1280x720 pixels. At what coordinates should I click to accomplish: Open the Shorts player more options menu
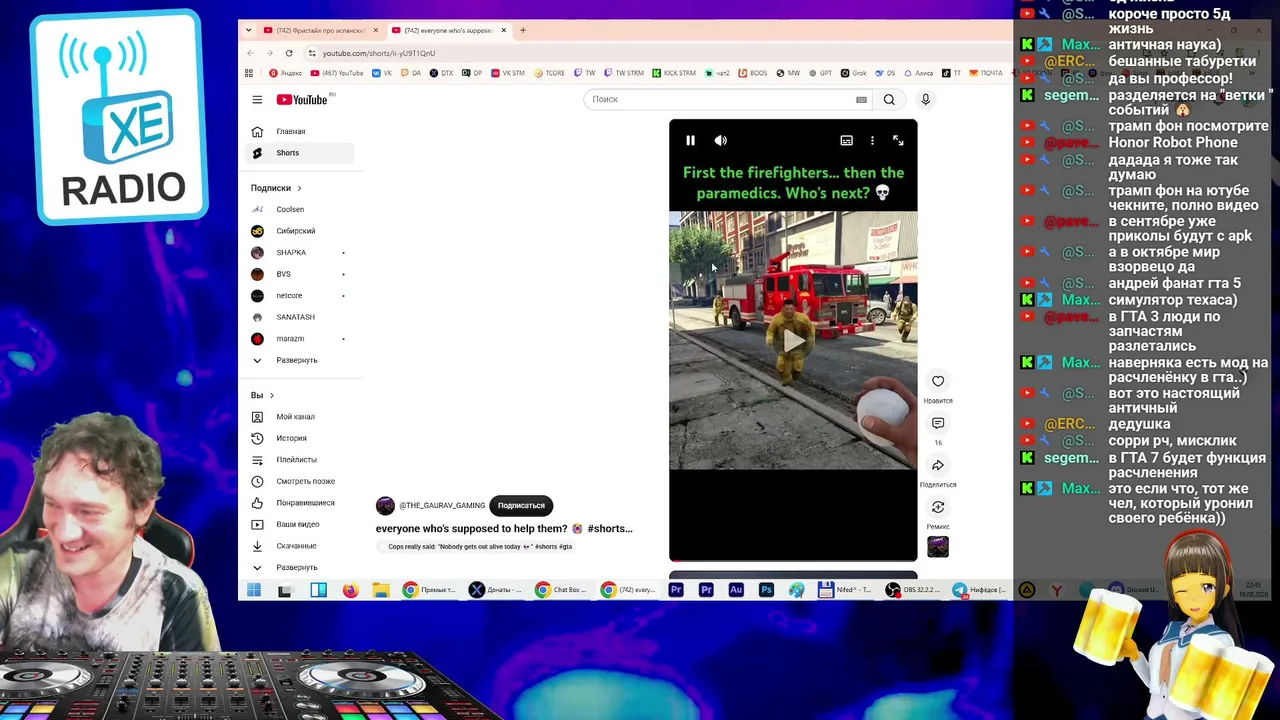point(872,141)
